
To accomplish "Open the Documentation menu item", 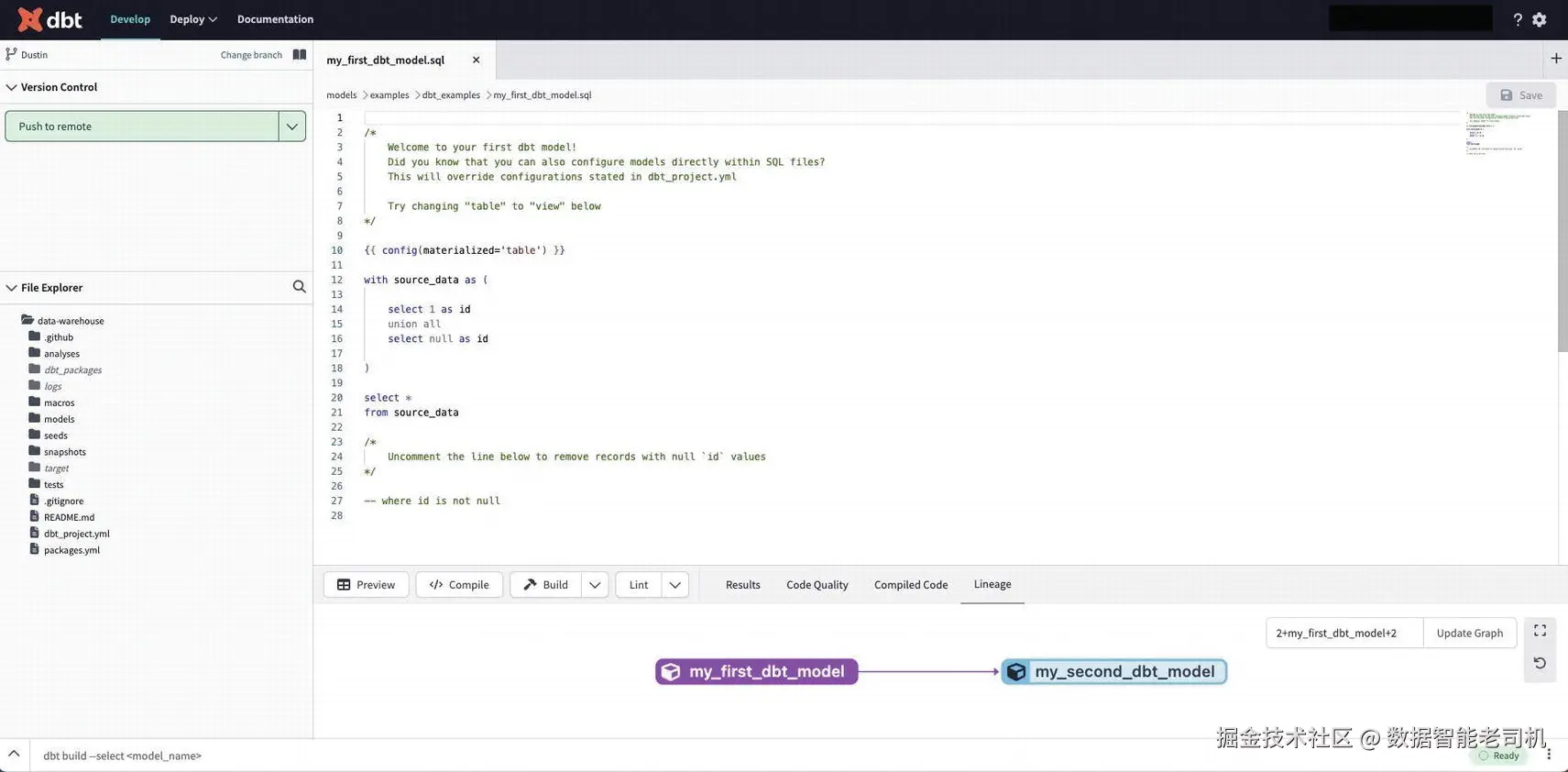I will point(275,19).
